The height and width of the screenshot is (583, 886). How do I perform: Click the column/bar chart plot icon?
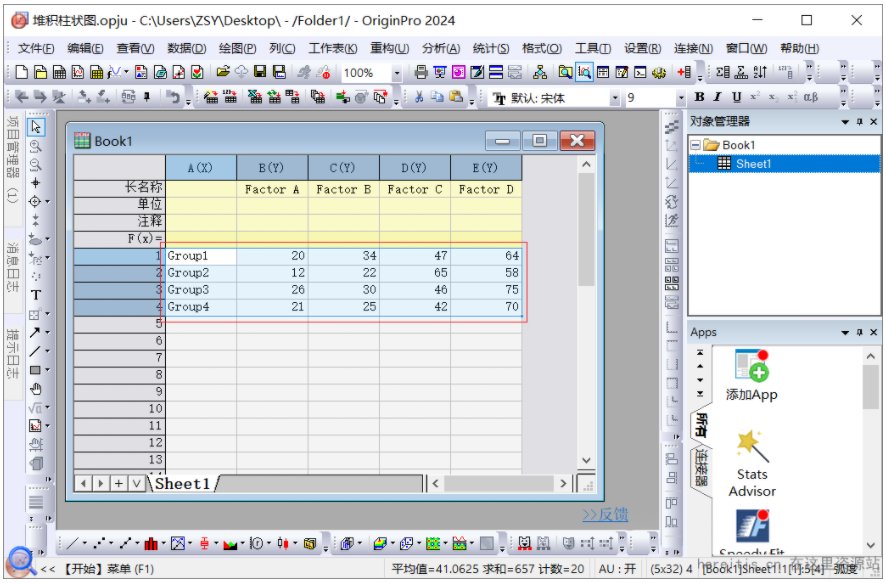pos(151,543)
